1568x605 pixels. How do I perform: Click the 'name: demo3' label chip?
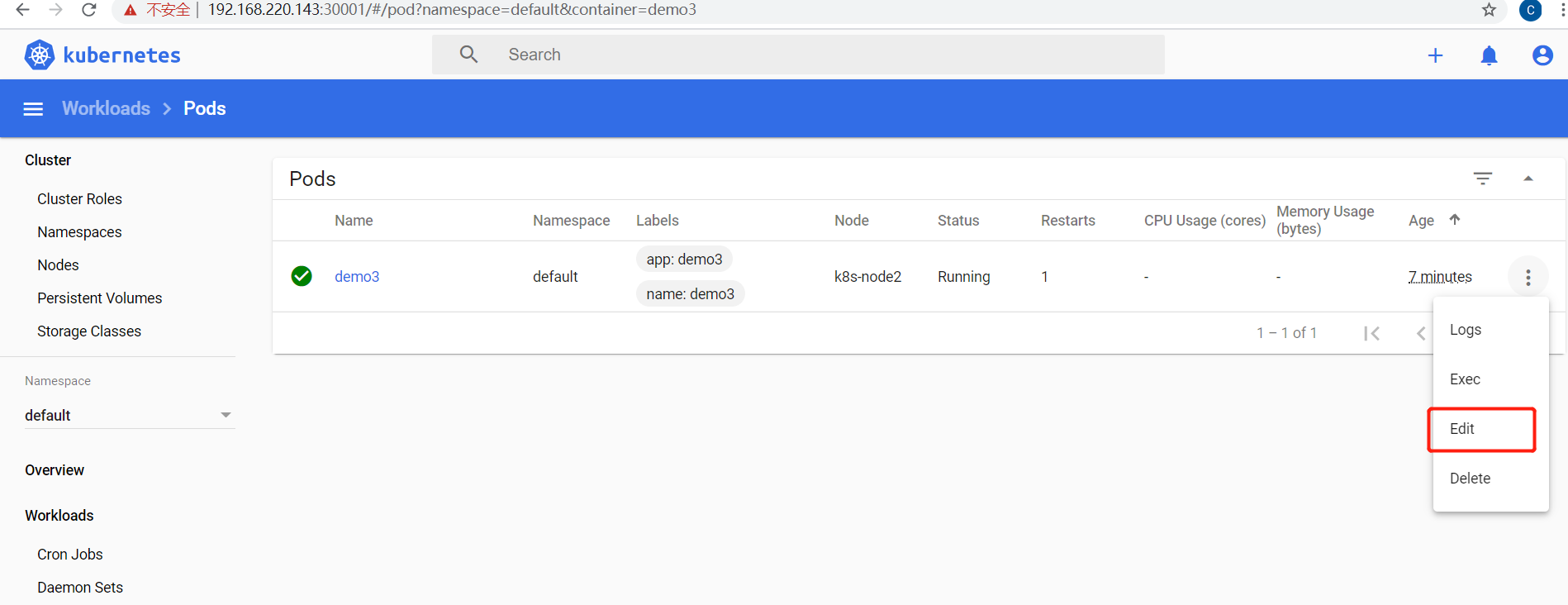(x=690, y=294)
